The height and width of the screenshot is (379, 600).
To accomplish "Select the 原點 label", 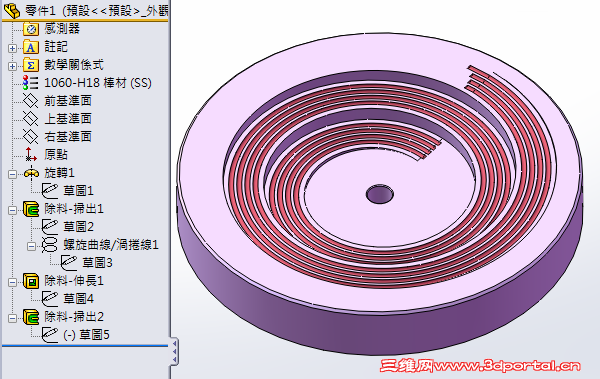I will coord(56,155).
